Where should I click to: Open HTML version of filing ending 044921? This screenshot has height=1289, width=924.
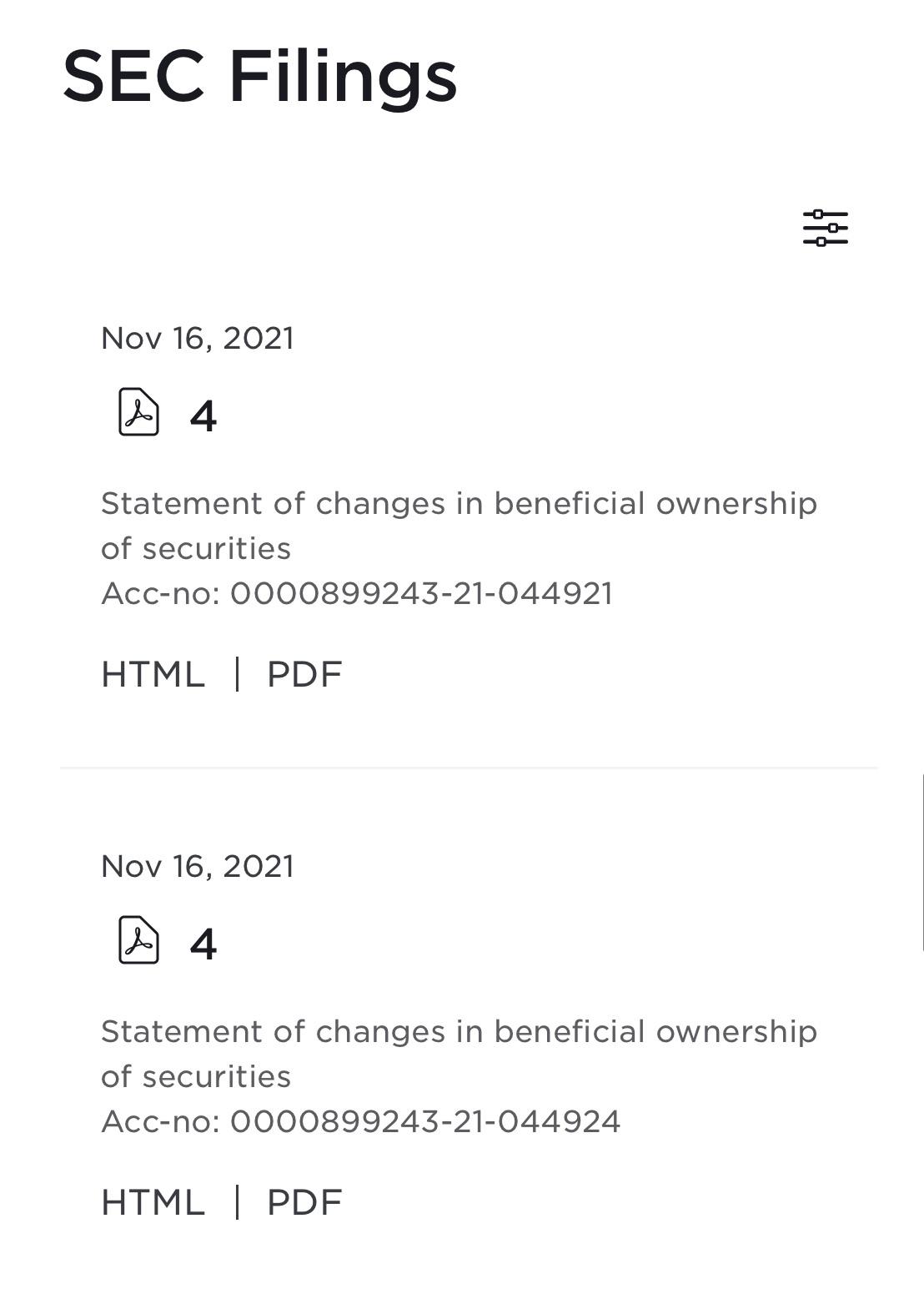(x=153, y=674)
